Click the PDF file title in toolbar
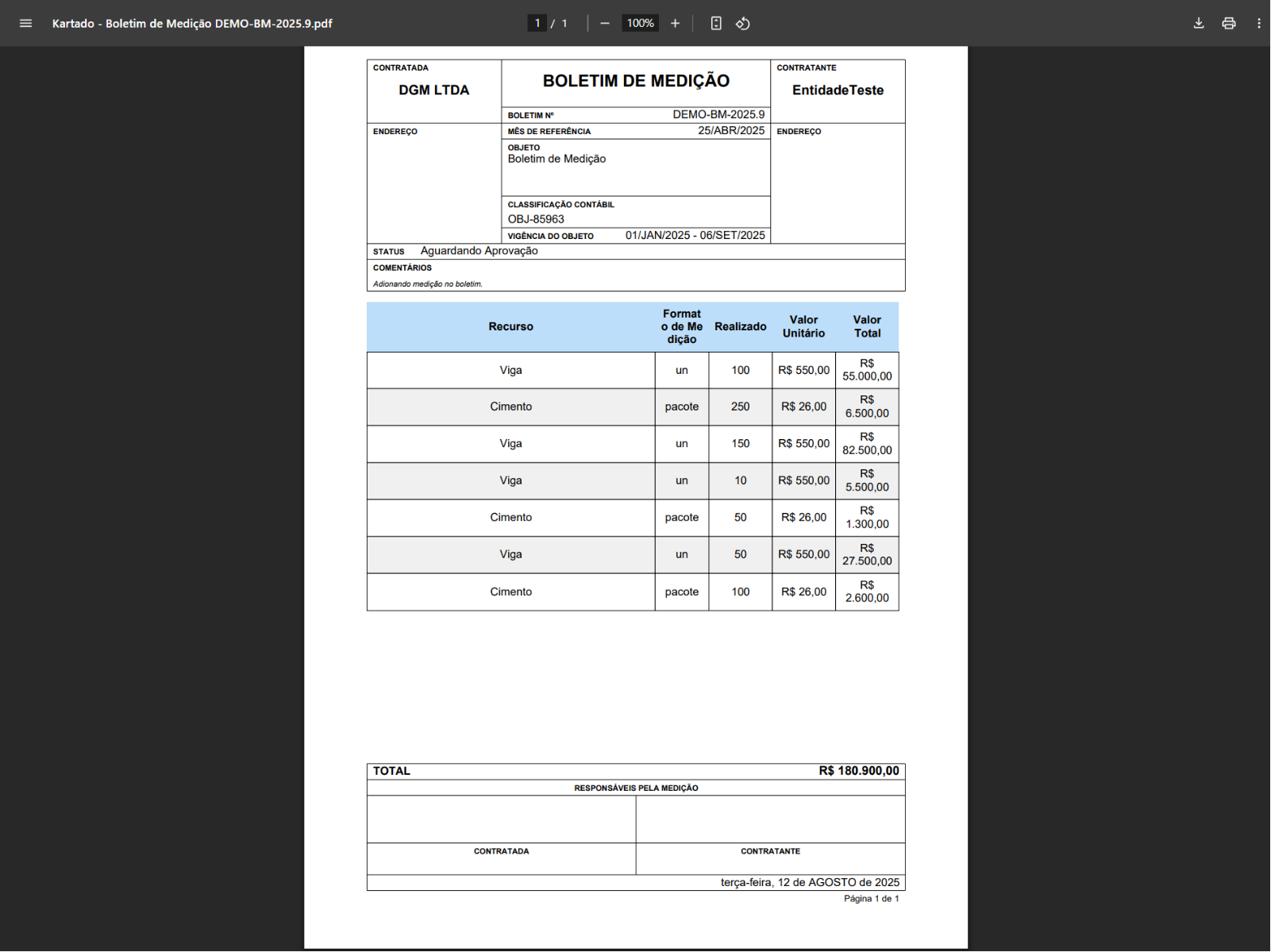 192,24
